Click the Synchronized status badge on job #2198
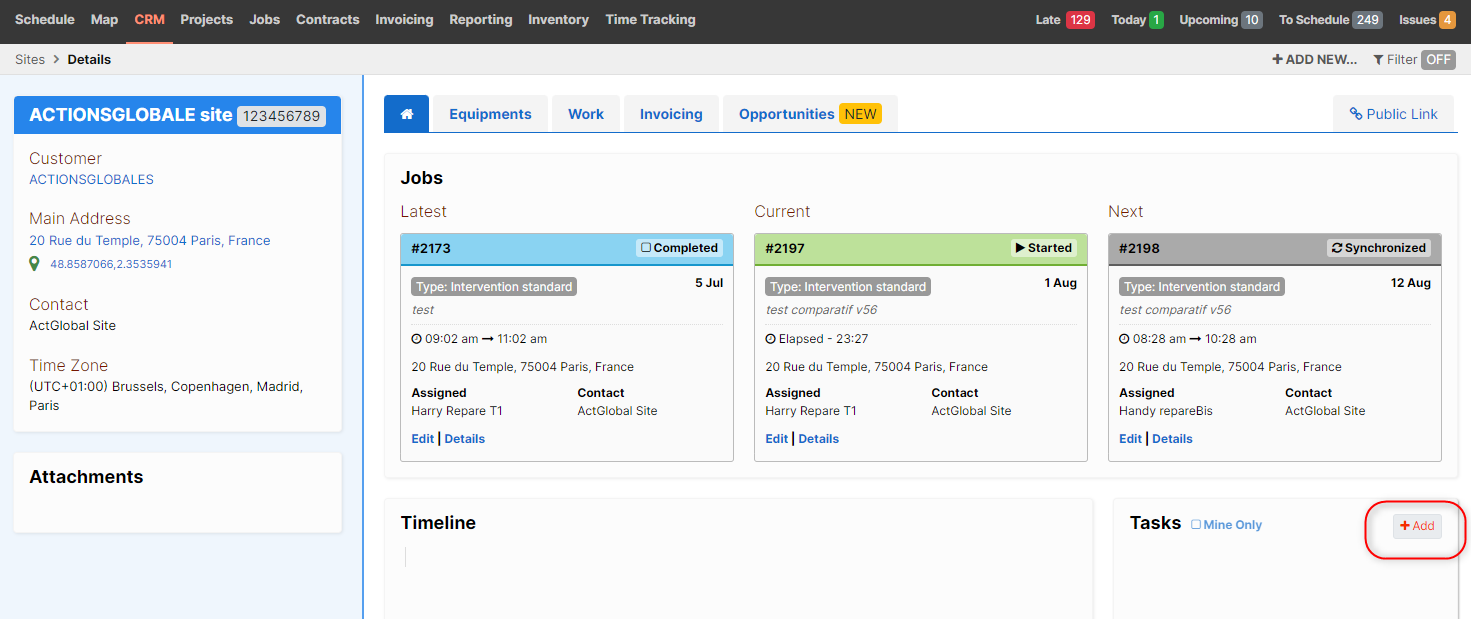Image resolution: width=1471 pixels, height=619 pixels. (1379, 248)
